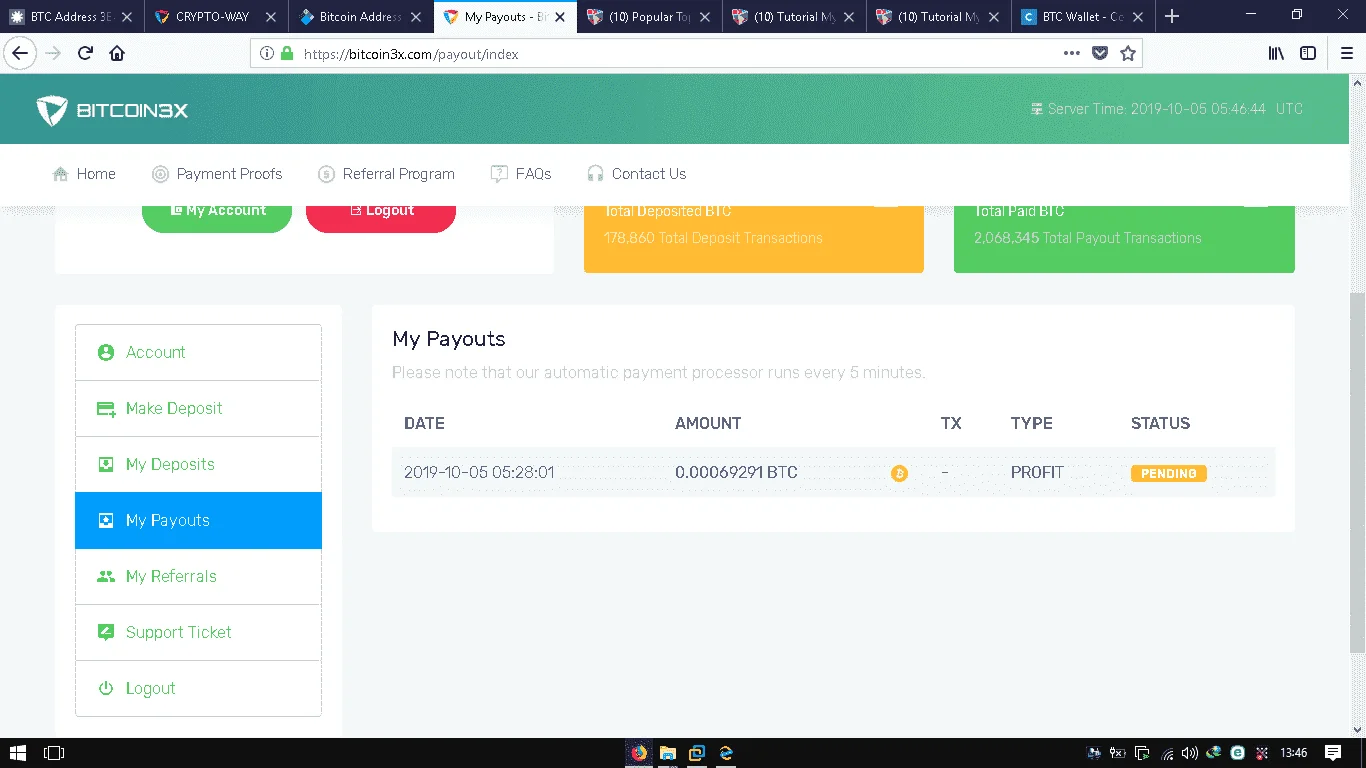Switch to the Bitcoin Address tab

[361, 17]
